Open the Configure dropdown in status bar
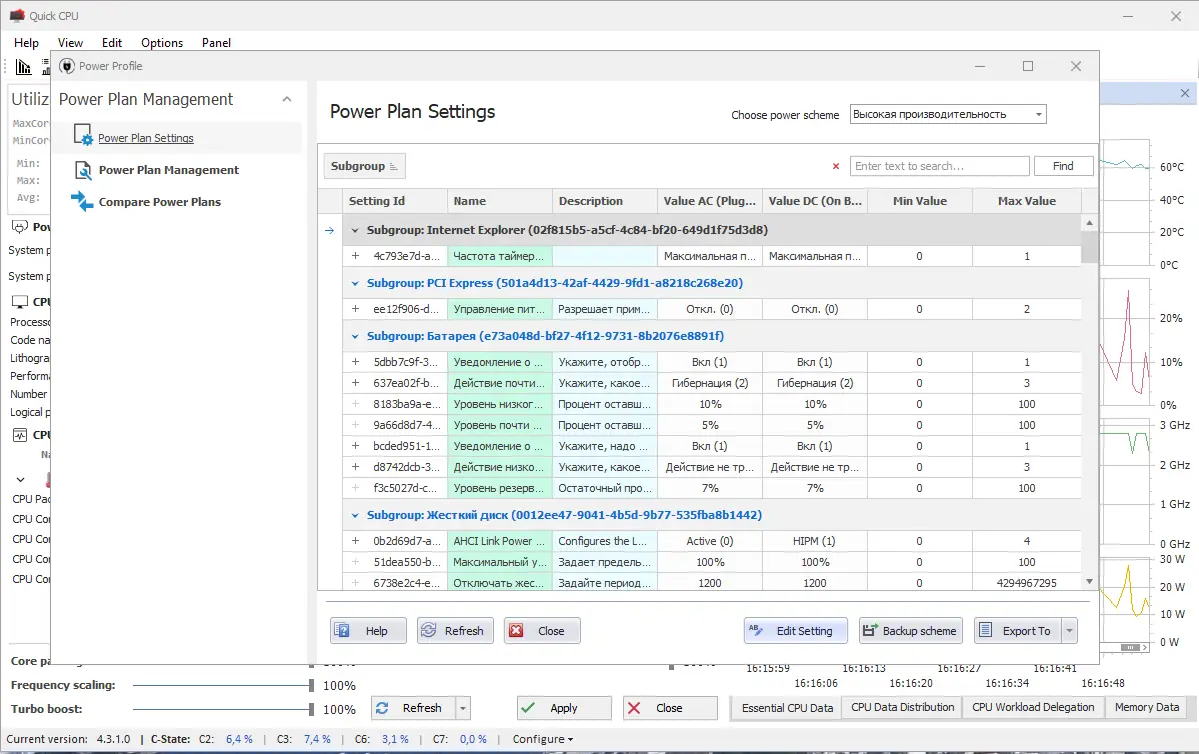 point(542,739)
